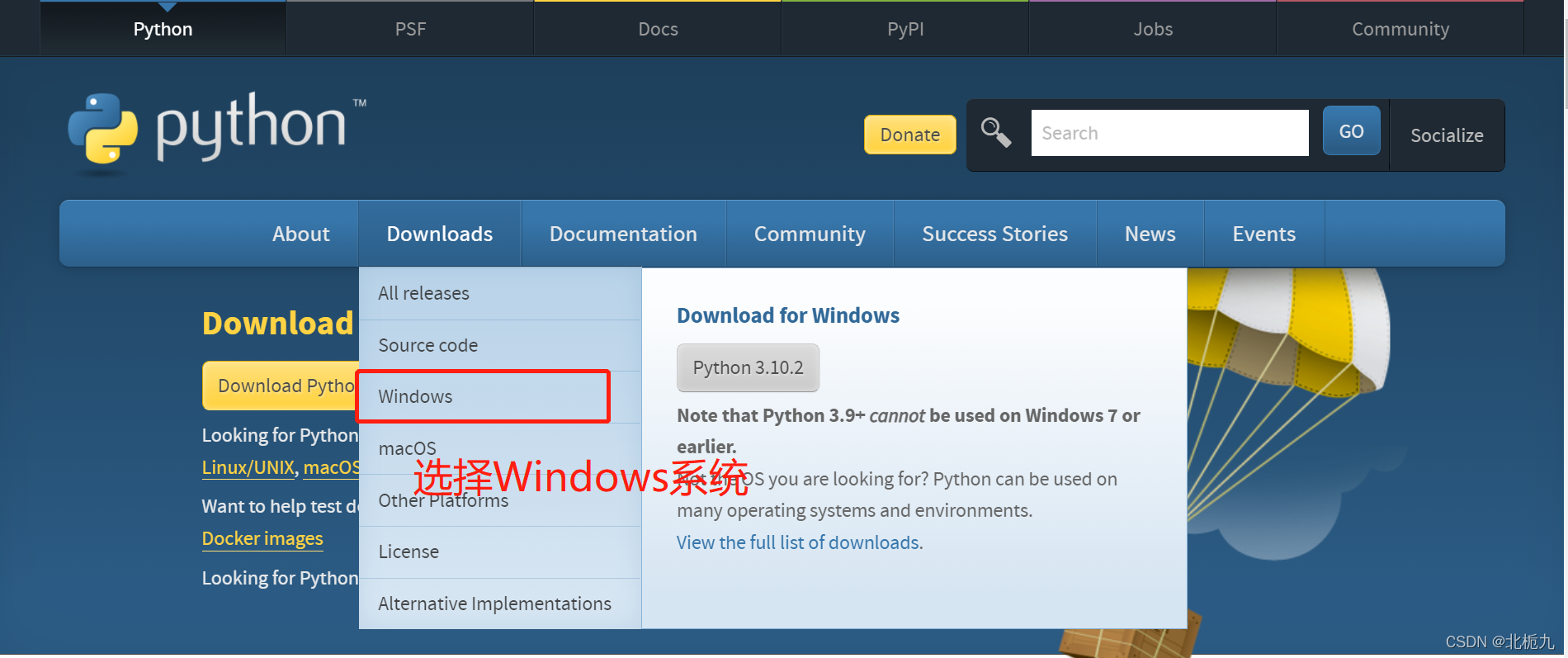Choose macOS in the Downloads menu
Screen dimensions: 1568x658
(x=500, y=448)
